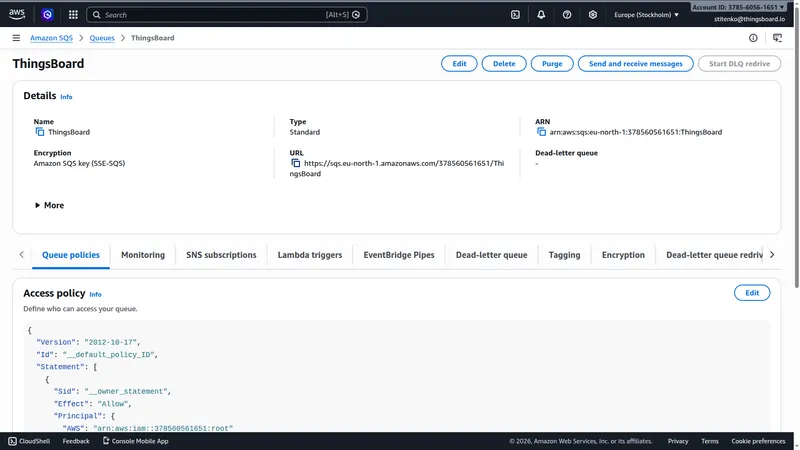Switch to the Lambda triggers tab
This screenshot has height=450, width=800.
(310, 255)
